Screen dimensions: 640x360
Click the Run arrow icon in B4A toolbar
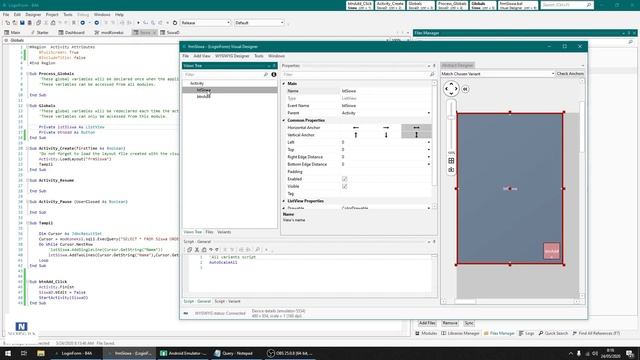(138, 23)
